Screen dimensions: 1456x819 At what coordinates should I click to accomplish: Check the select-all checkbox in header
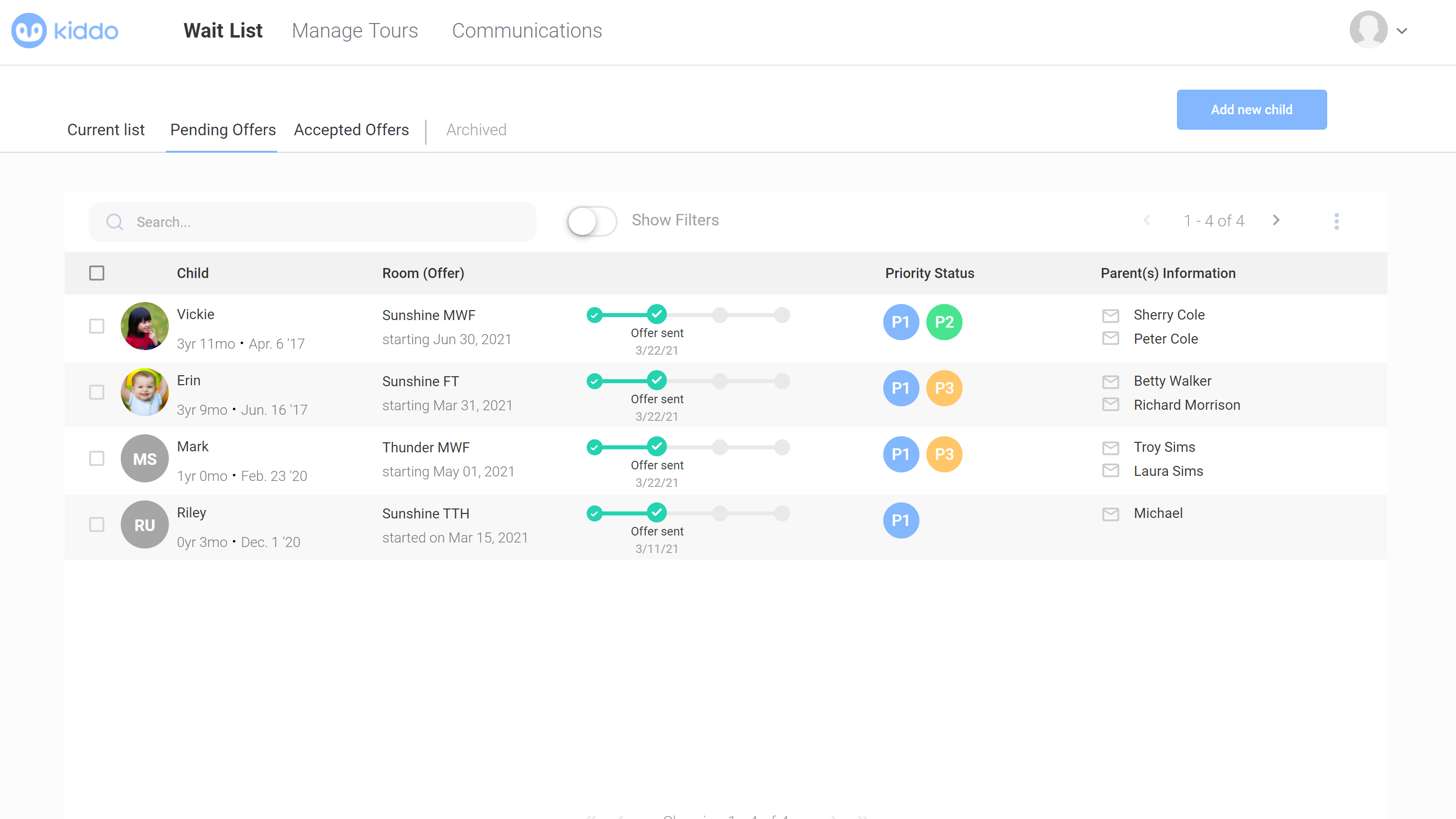(x=97, y=273)
